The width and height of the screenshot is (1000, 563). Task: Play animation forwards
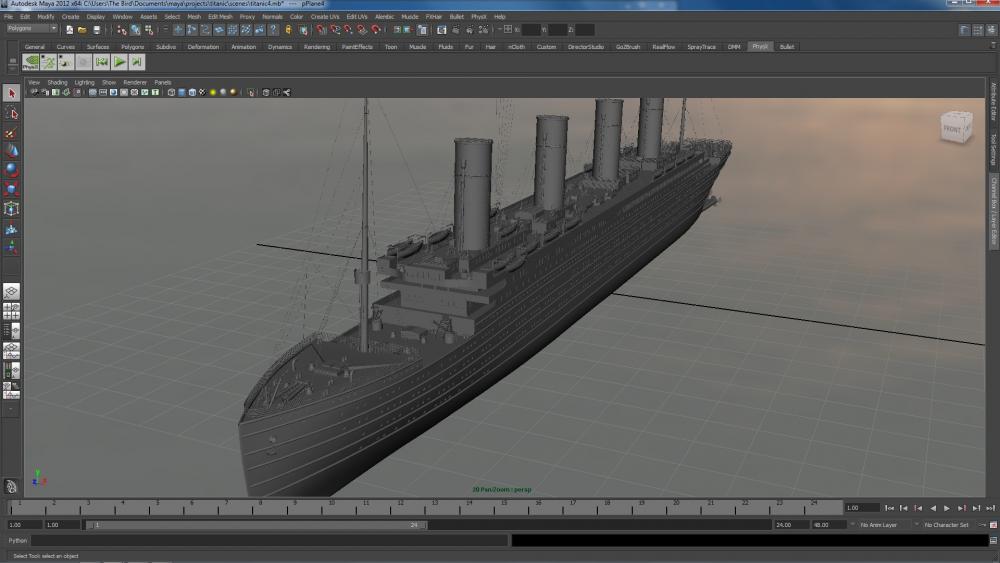tap(947, 508)
